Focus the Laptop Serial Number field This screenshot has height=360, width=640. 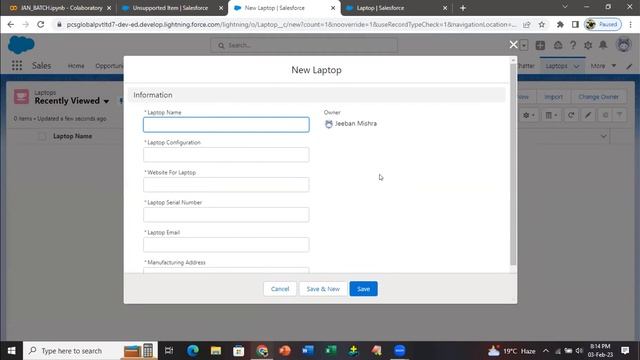coord(226,215)
